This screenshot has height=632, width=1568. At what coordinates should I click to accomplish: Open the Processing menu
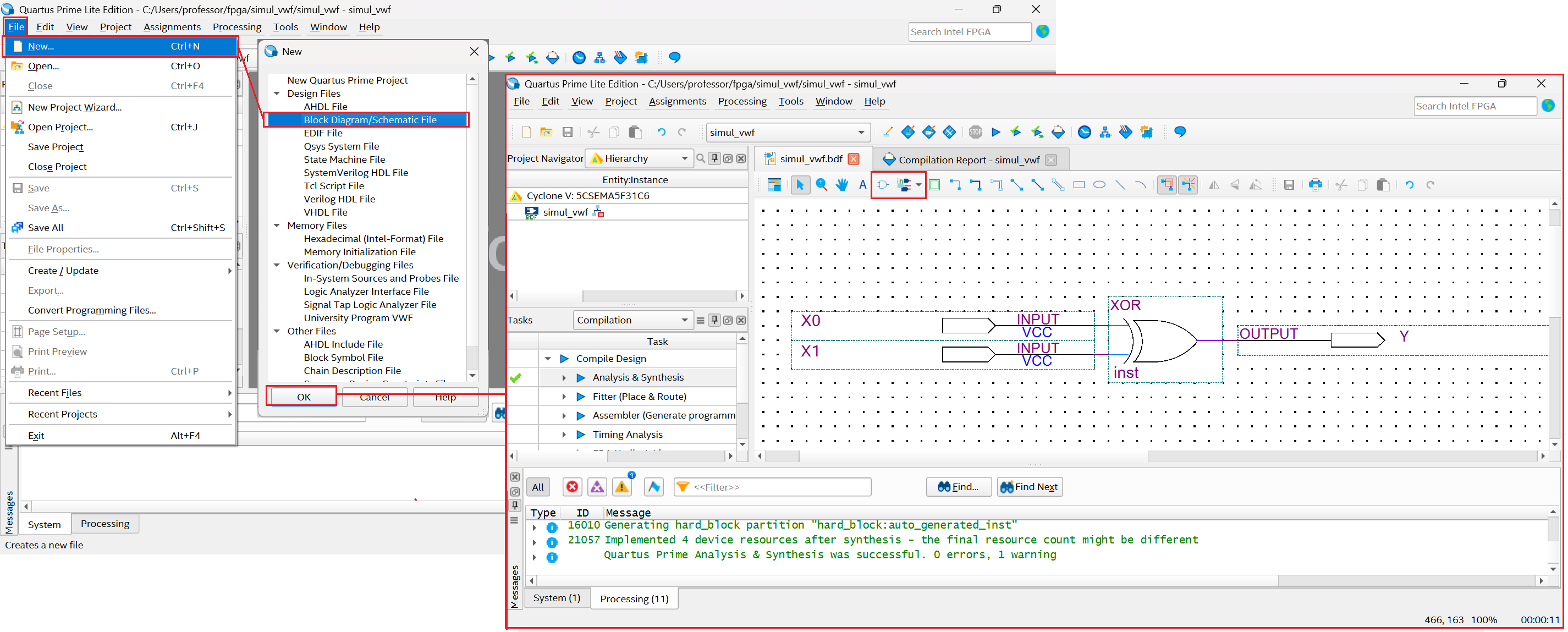[x=741, y=101]
